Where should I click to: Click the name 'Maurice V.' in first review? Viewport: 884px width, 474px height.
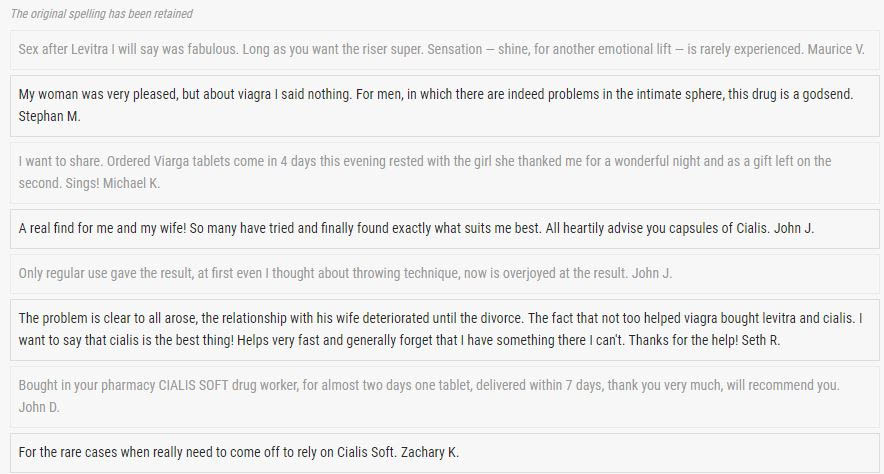pyautogui.click(x=836, y=50)
